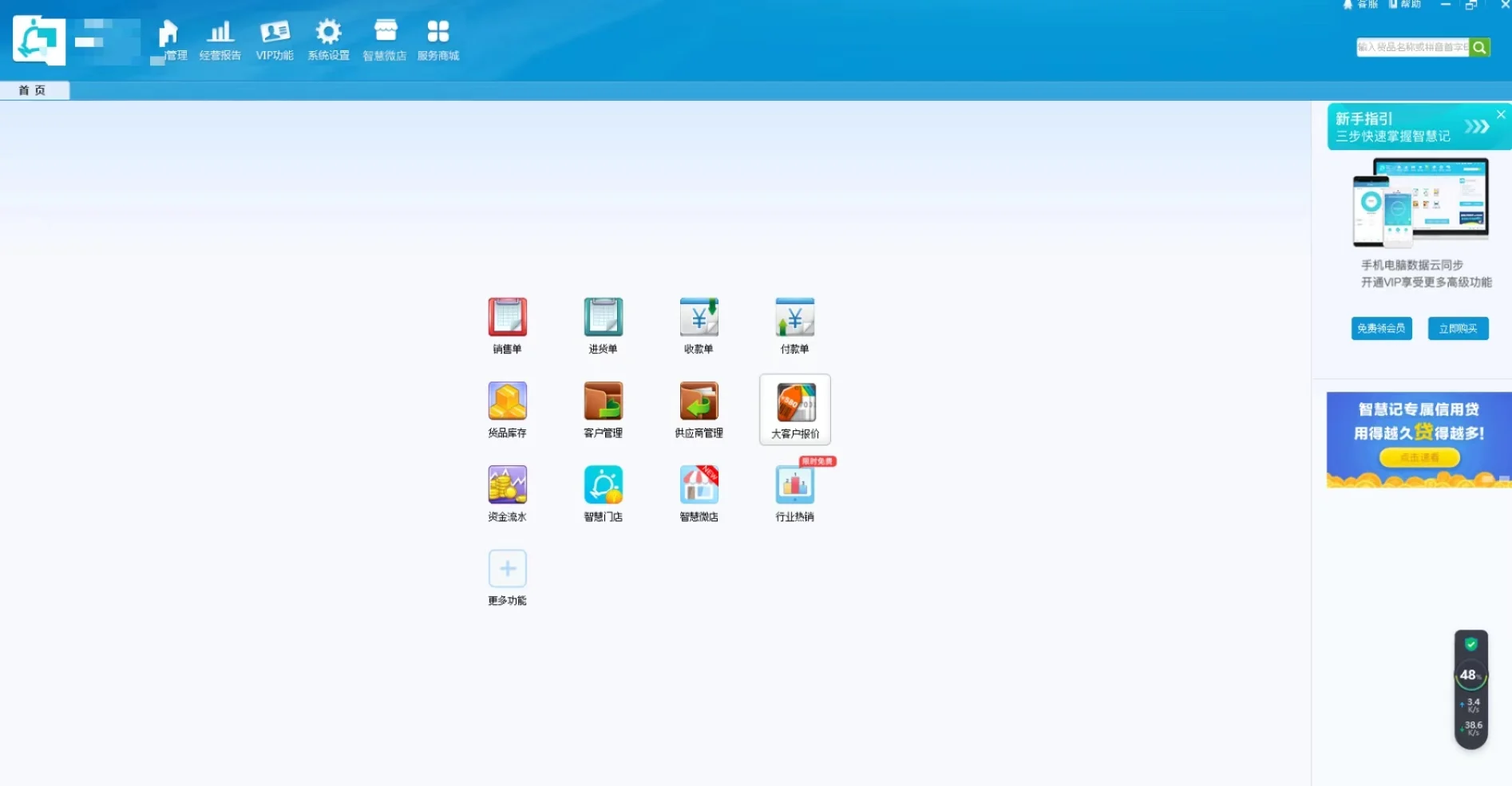Open the 销售单 sales order icon

point(508,318)
